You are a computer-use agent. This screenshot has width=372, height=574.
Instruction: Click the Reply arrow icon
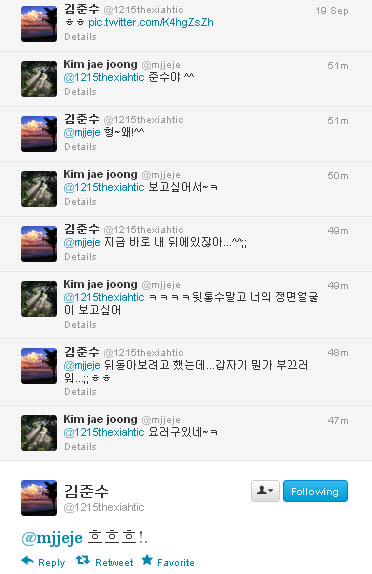27,560
